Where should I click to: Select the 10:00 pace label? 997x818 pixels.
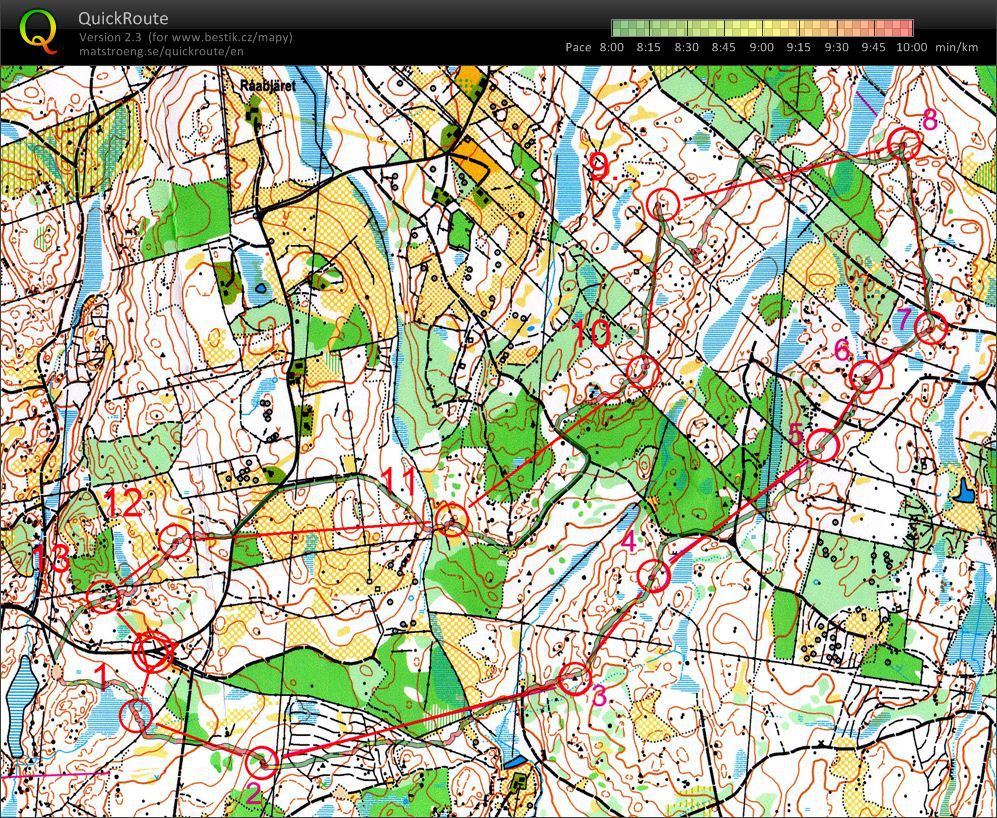tap(912, 47)
